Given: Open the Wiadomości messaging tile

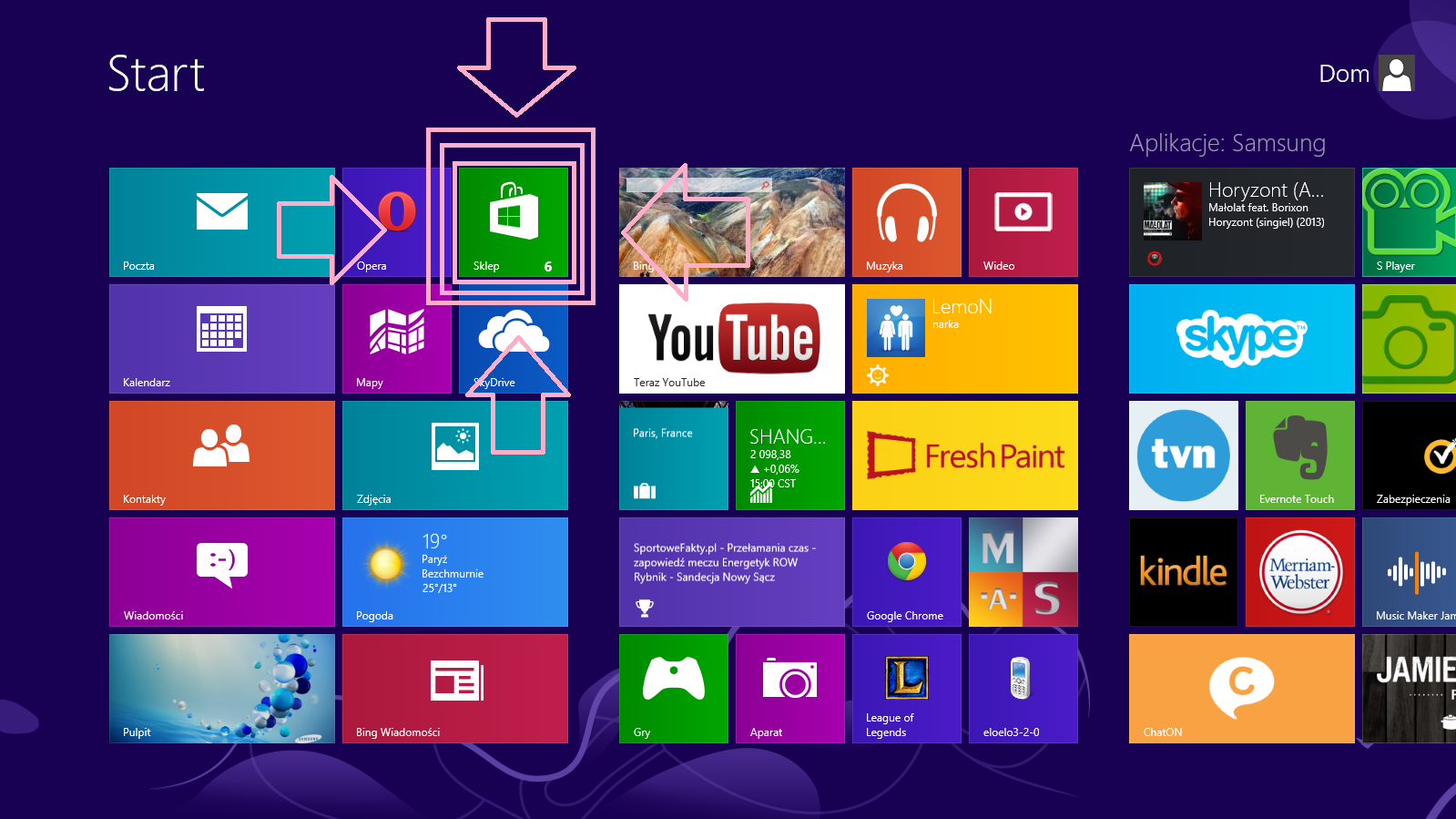Looking at the screenshot, I should (x=221, y=572).
